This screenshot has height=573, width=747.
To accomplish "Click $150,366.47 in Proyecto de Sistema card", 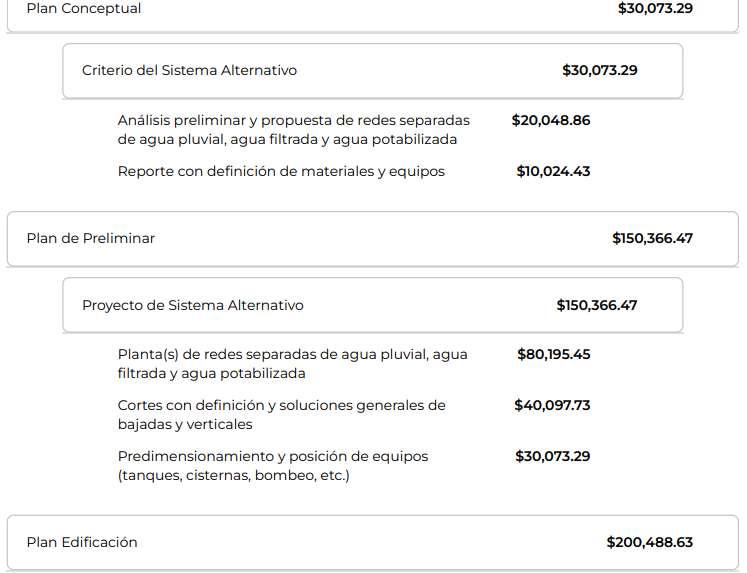I will click(596, 305).
